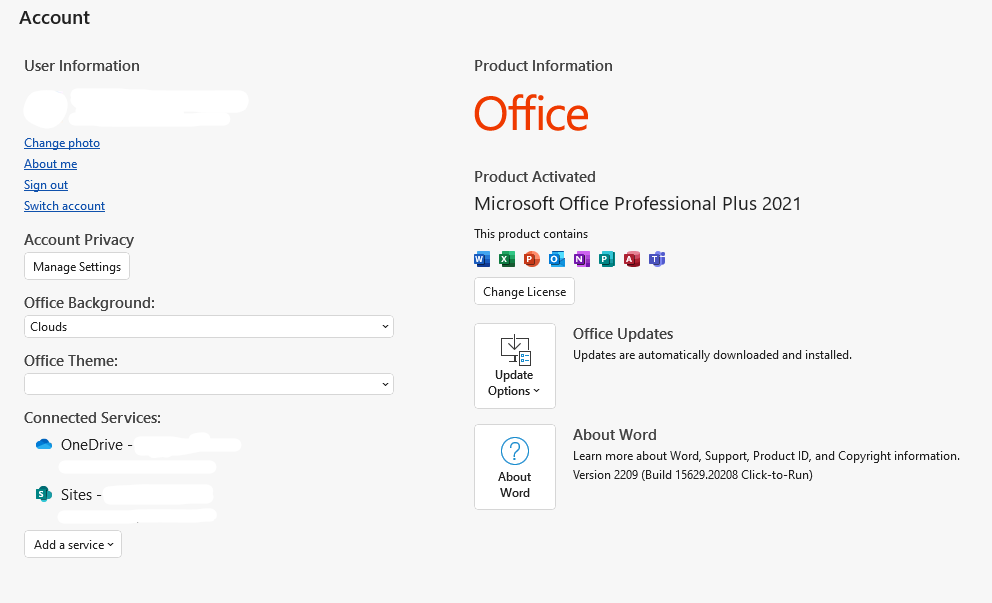Viewport: 992px width, 603px height.
Task: Click the 'Product Activated' label
Action: [x=535, y=177]
